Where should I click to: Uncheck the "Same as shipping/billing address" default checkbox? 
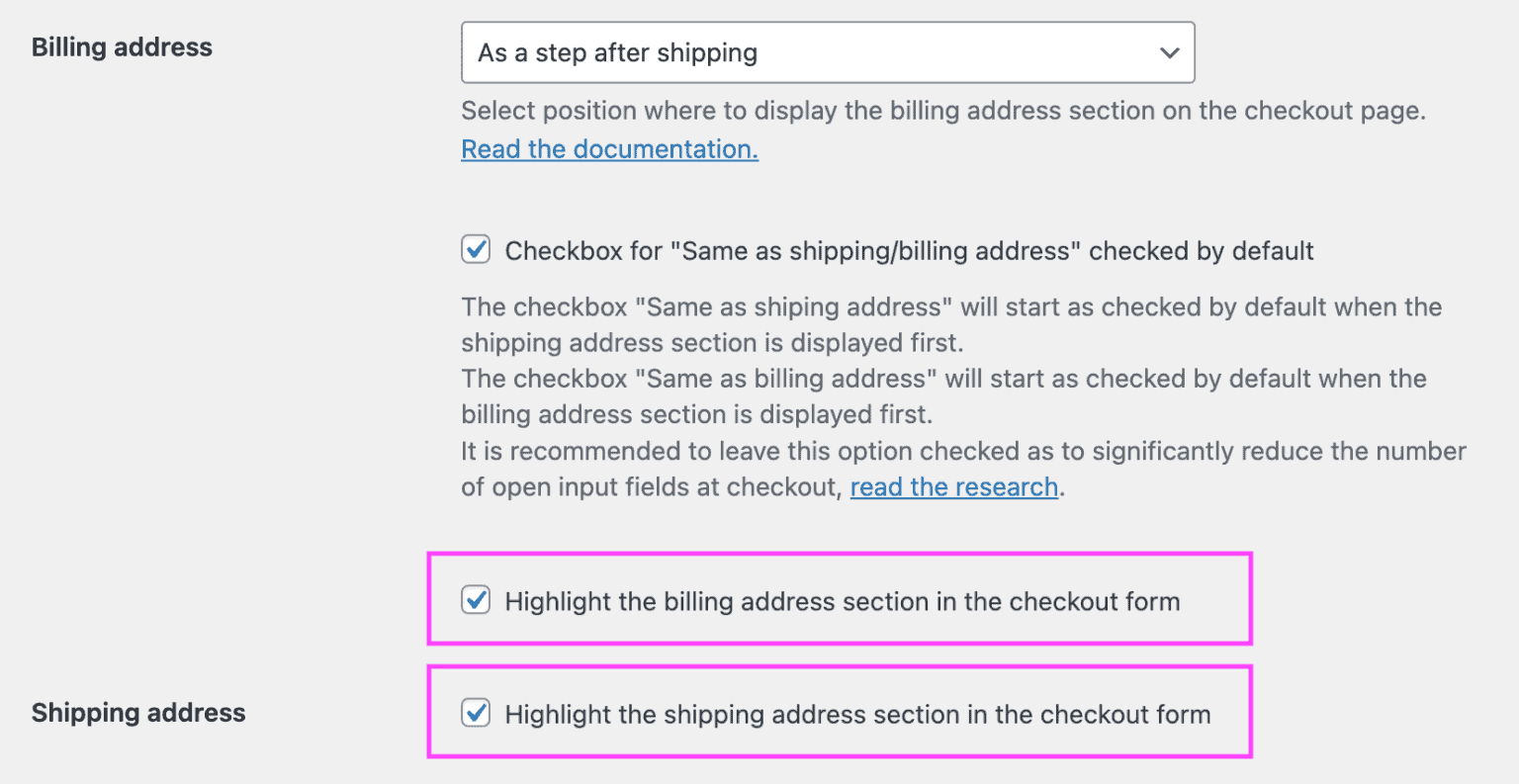476,250
